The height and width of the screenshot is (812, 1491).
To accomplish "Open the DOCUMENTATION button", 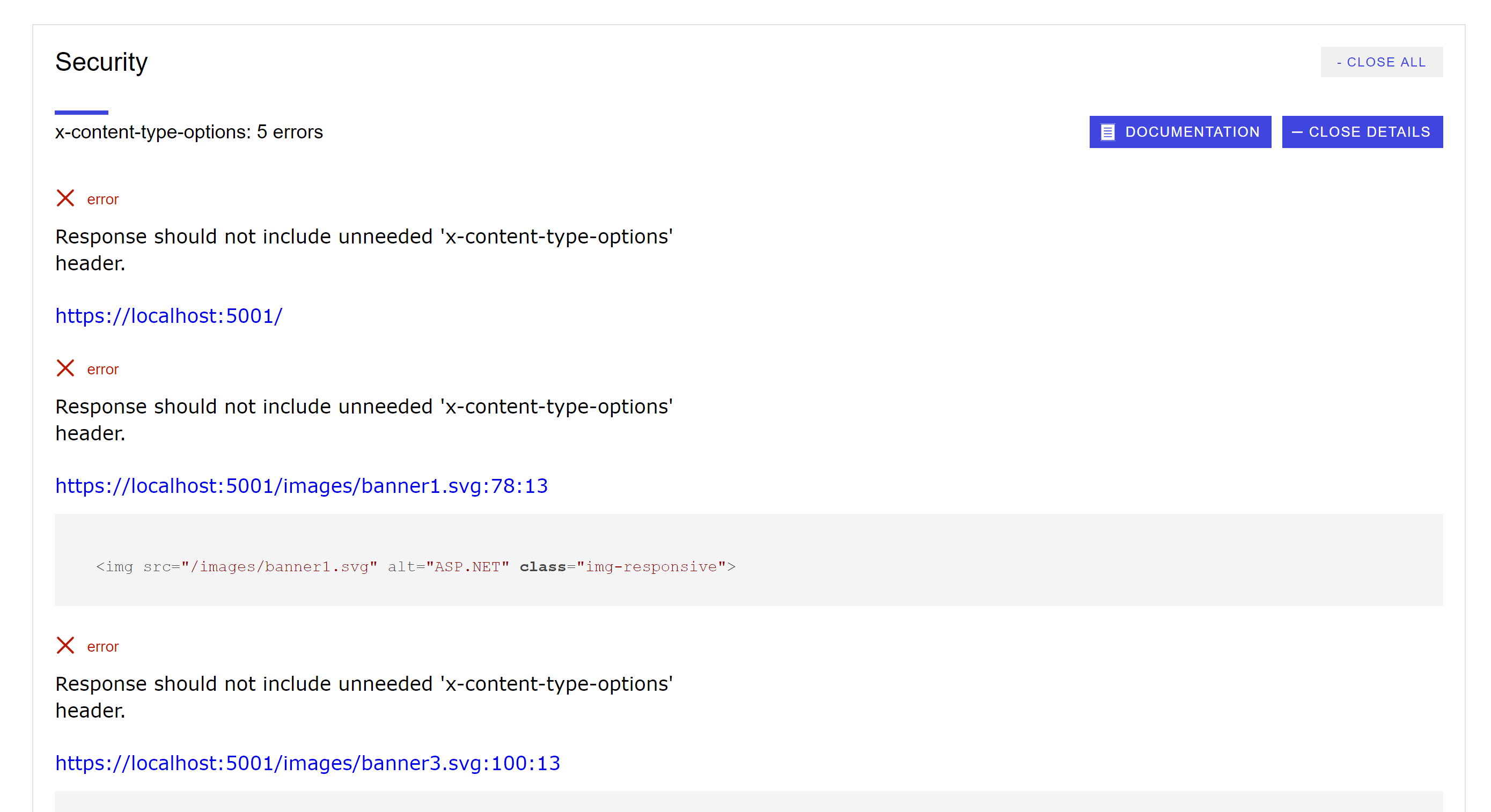I will click(x=1181, y=132).
